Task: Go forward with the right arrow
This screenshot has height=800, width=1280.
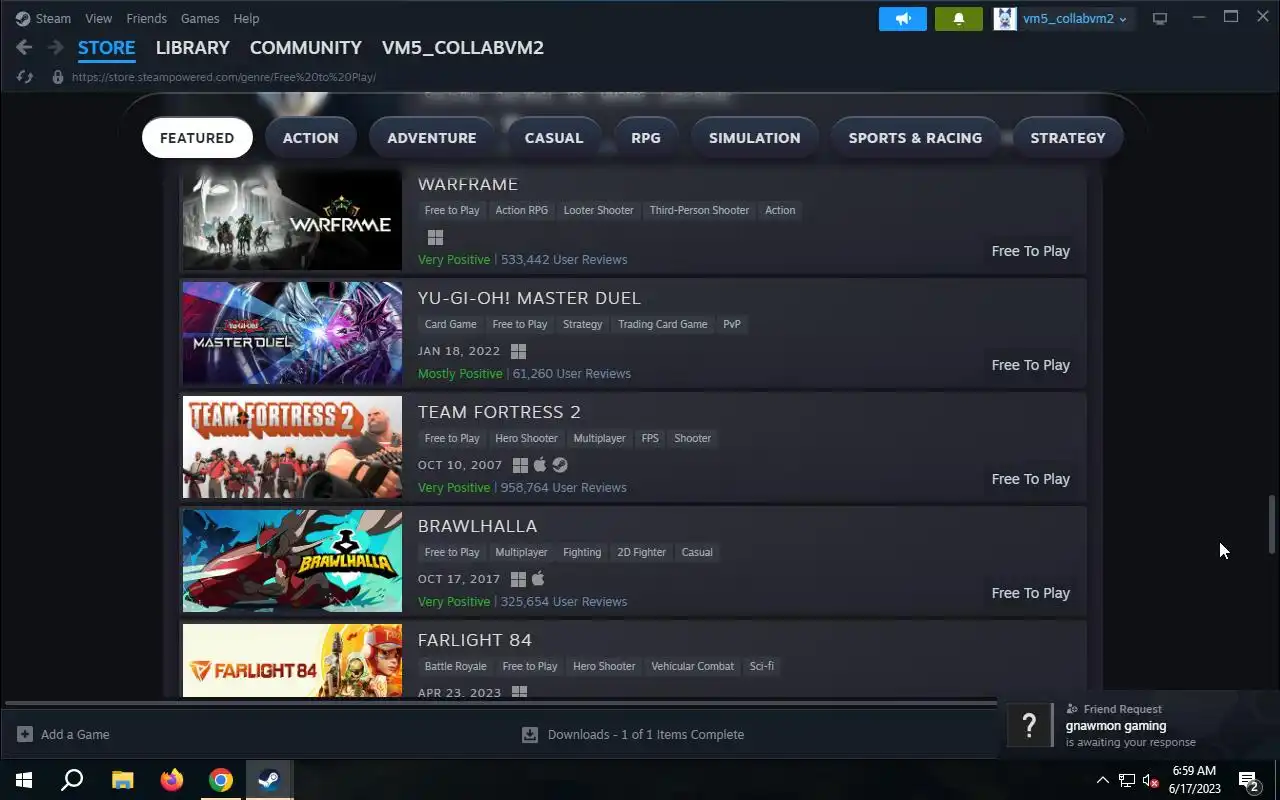Action: click(56, 47)
